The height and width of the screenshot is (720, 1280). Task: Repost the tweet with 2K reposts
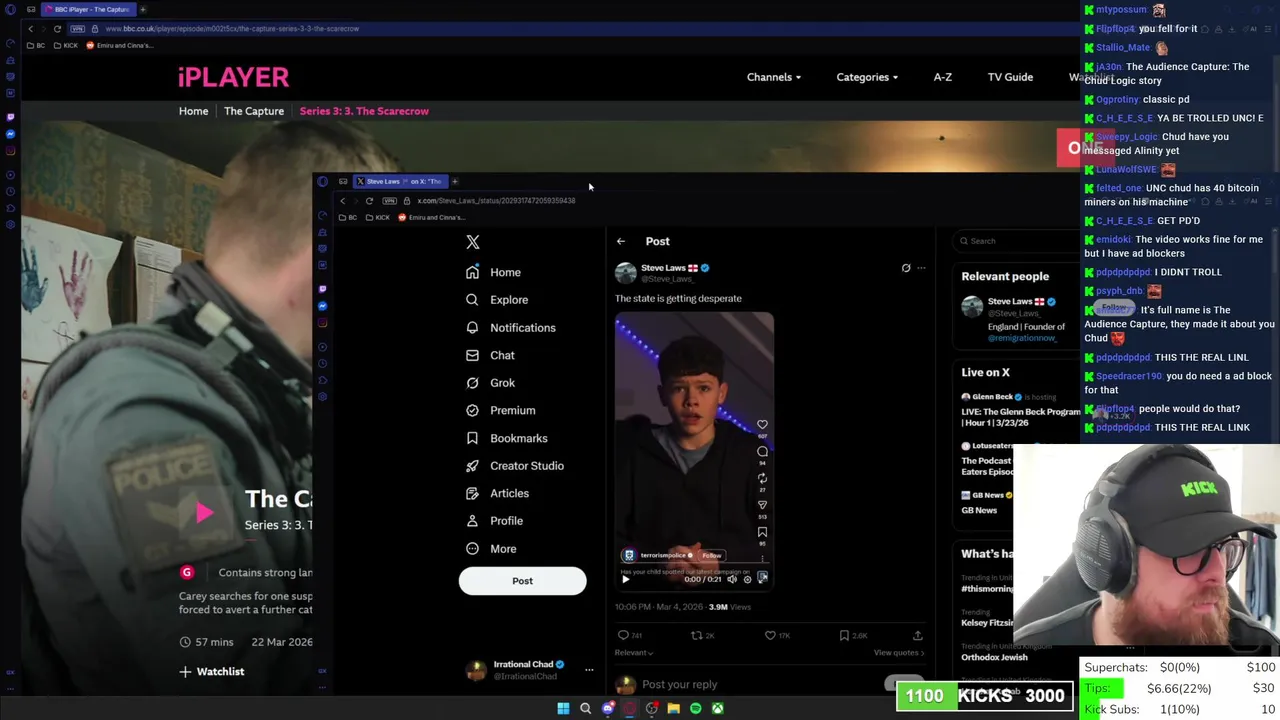click(703, 635)
